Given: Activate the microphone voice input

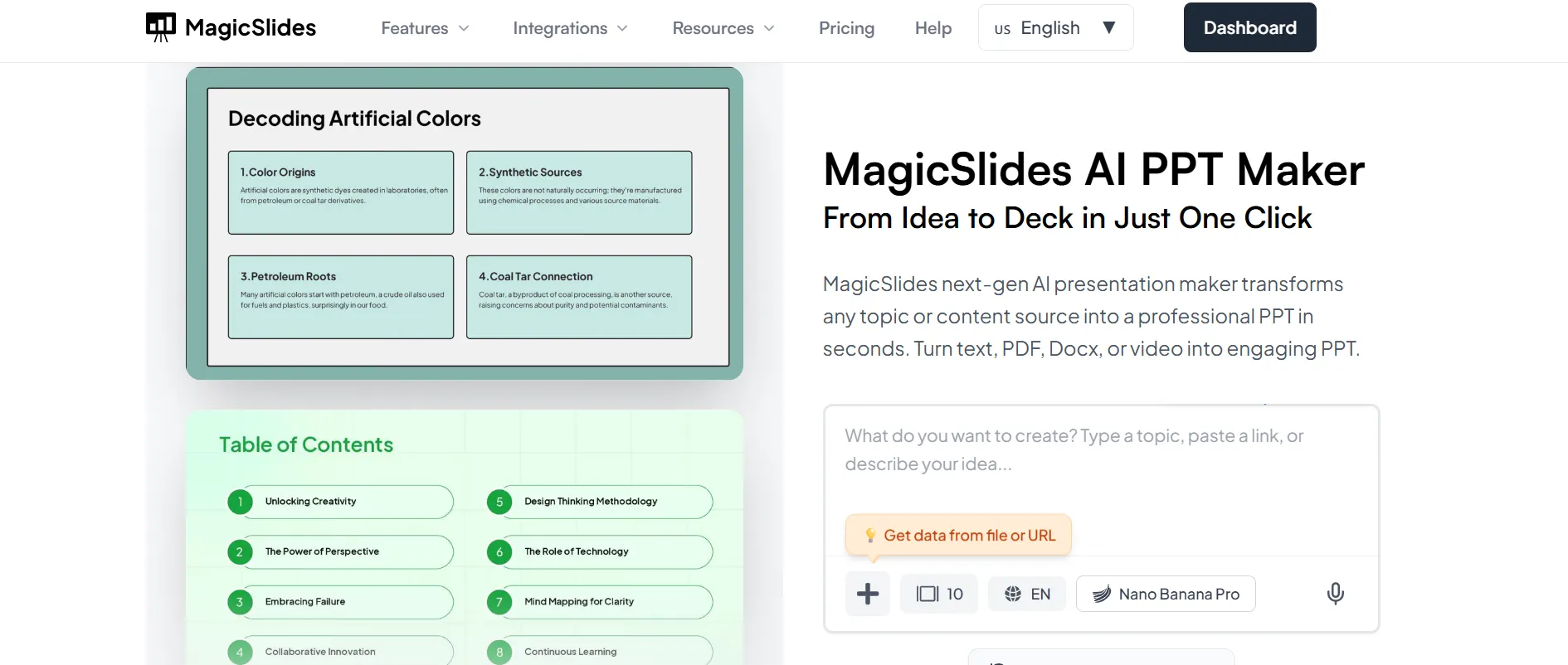Looking at the screenshot, I should click(1335, 594).
